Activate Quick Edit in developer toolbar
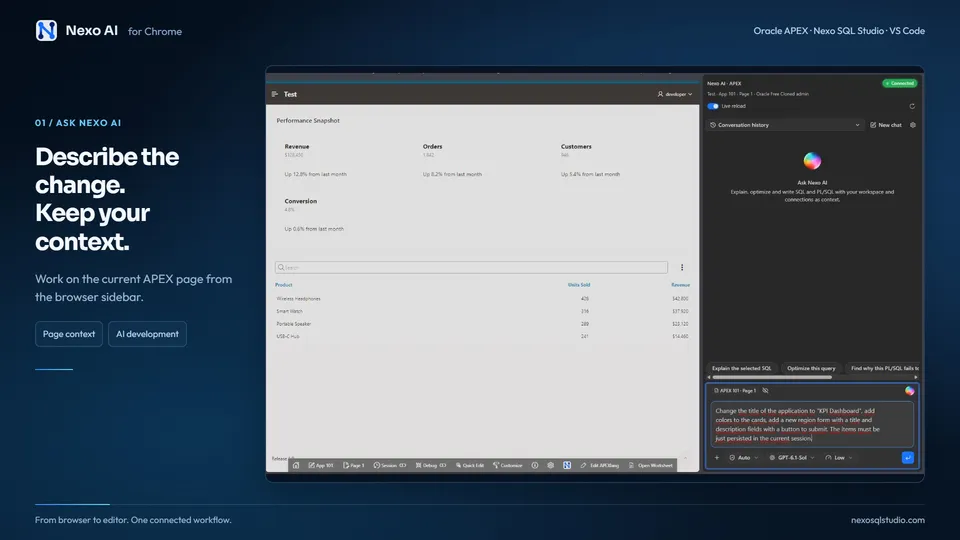960x540 pixels. (470, 465)
